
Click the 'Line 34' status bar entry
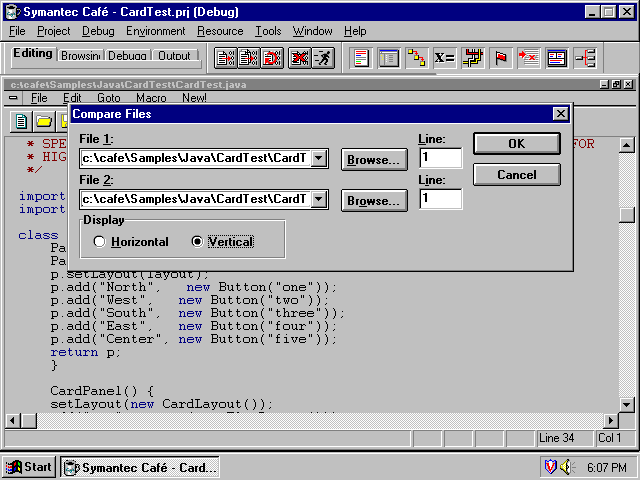coord(563,438)
